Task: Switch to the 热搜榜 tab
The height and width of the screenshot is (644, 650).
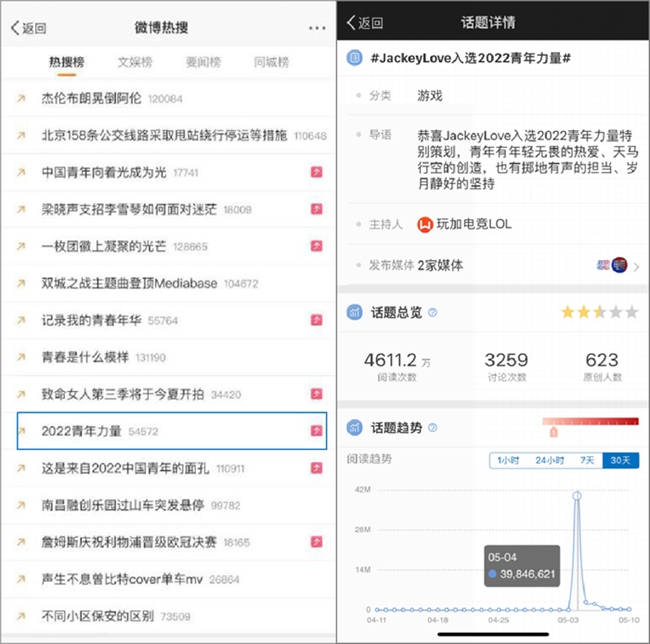Action: click(66, 62)
